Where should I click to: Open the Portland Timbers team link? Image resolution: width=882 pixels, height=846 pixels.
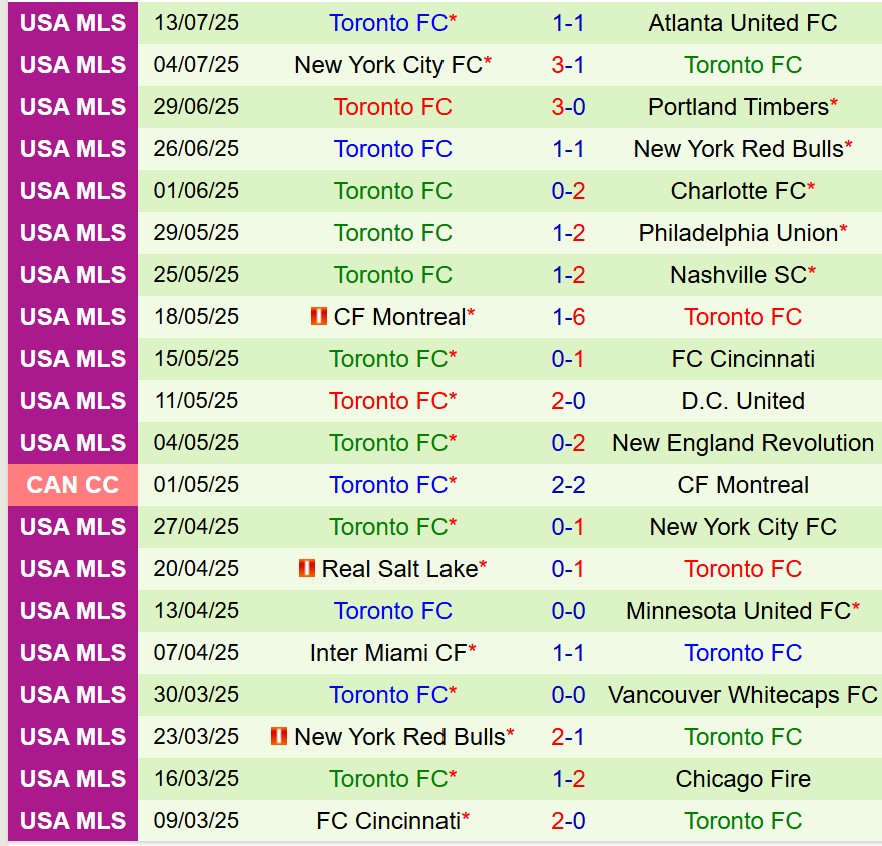click(738, 107)
